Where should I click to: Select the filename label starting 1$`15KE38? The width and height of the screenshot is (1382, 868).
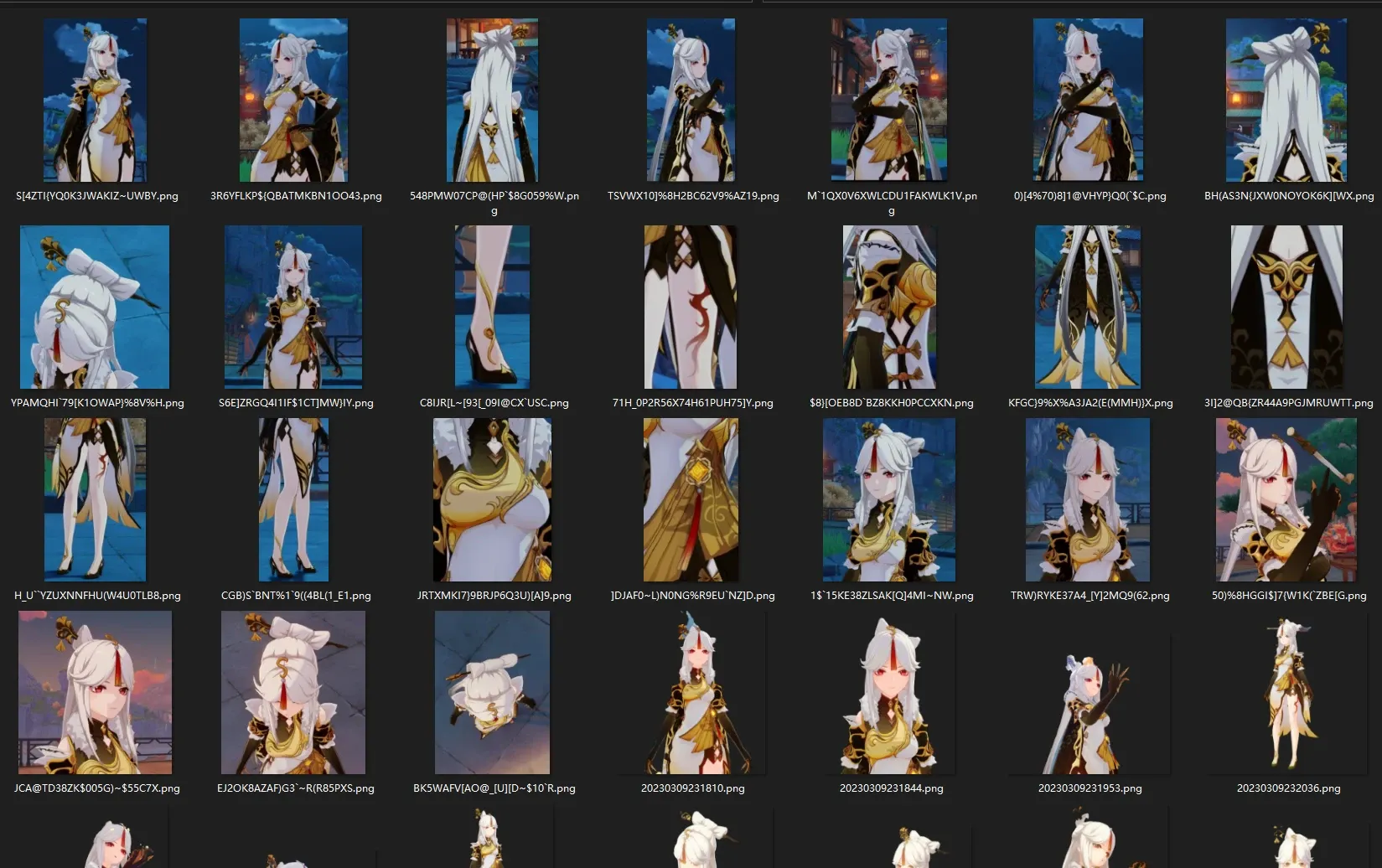[x=892, y=596]
